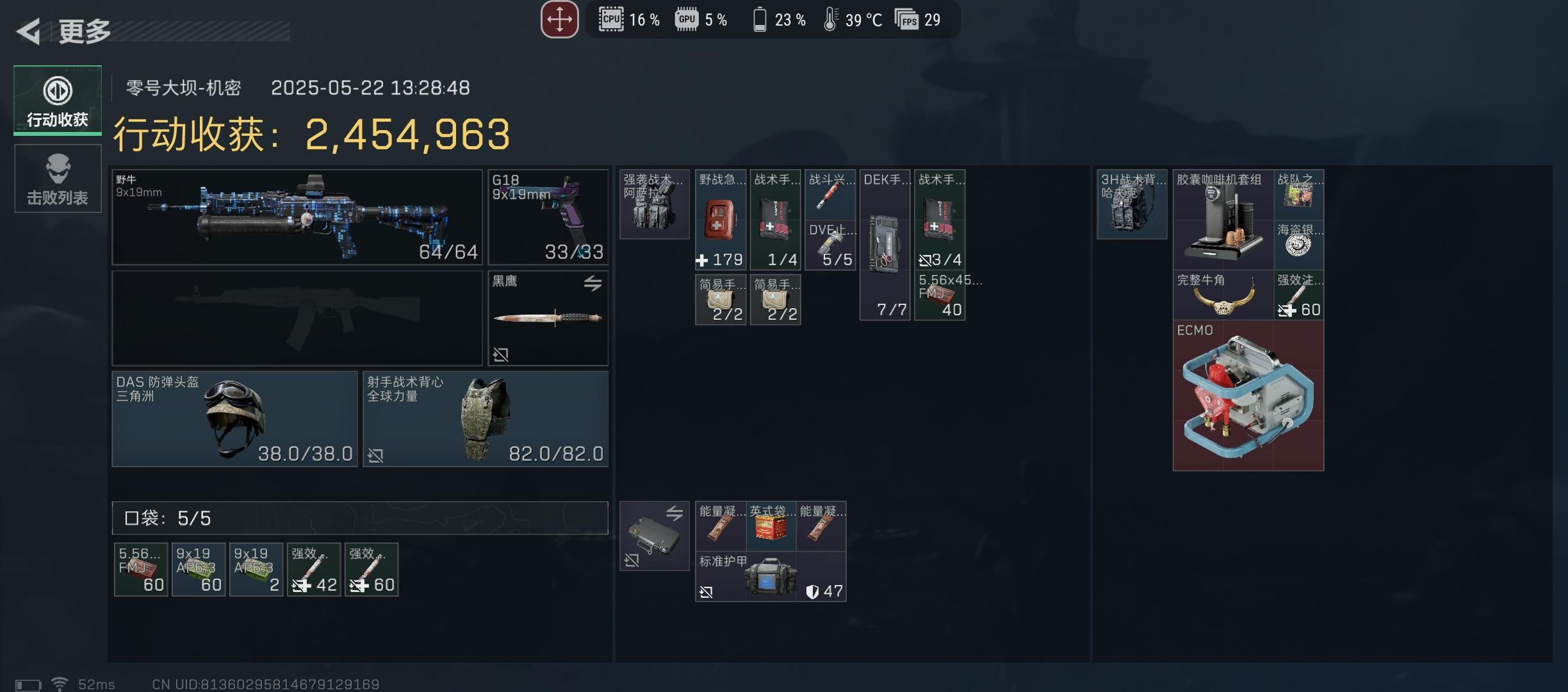This screenshot has width=1568, height=692.
Task: Go back using the arrow beside 更多
Action: click(28, 31)
